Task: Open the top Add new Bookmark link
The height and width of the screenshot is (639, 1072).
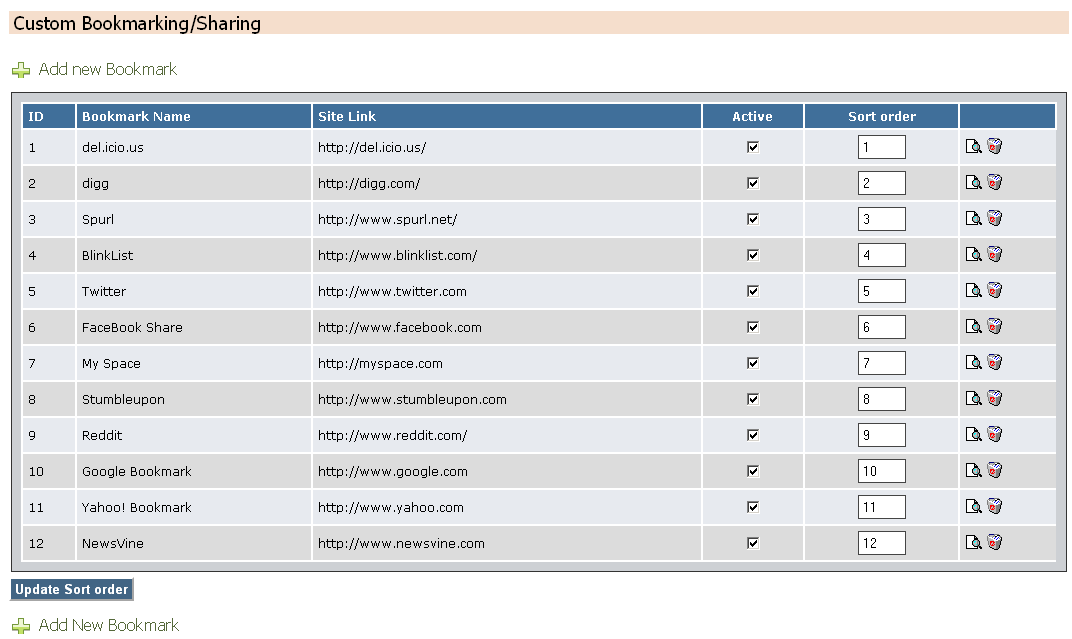Action: [107, 69]
